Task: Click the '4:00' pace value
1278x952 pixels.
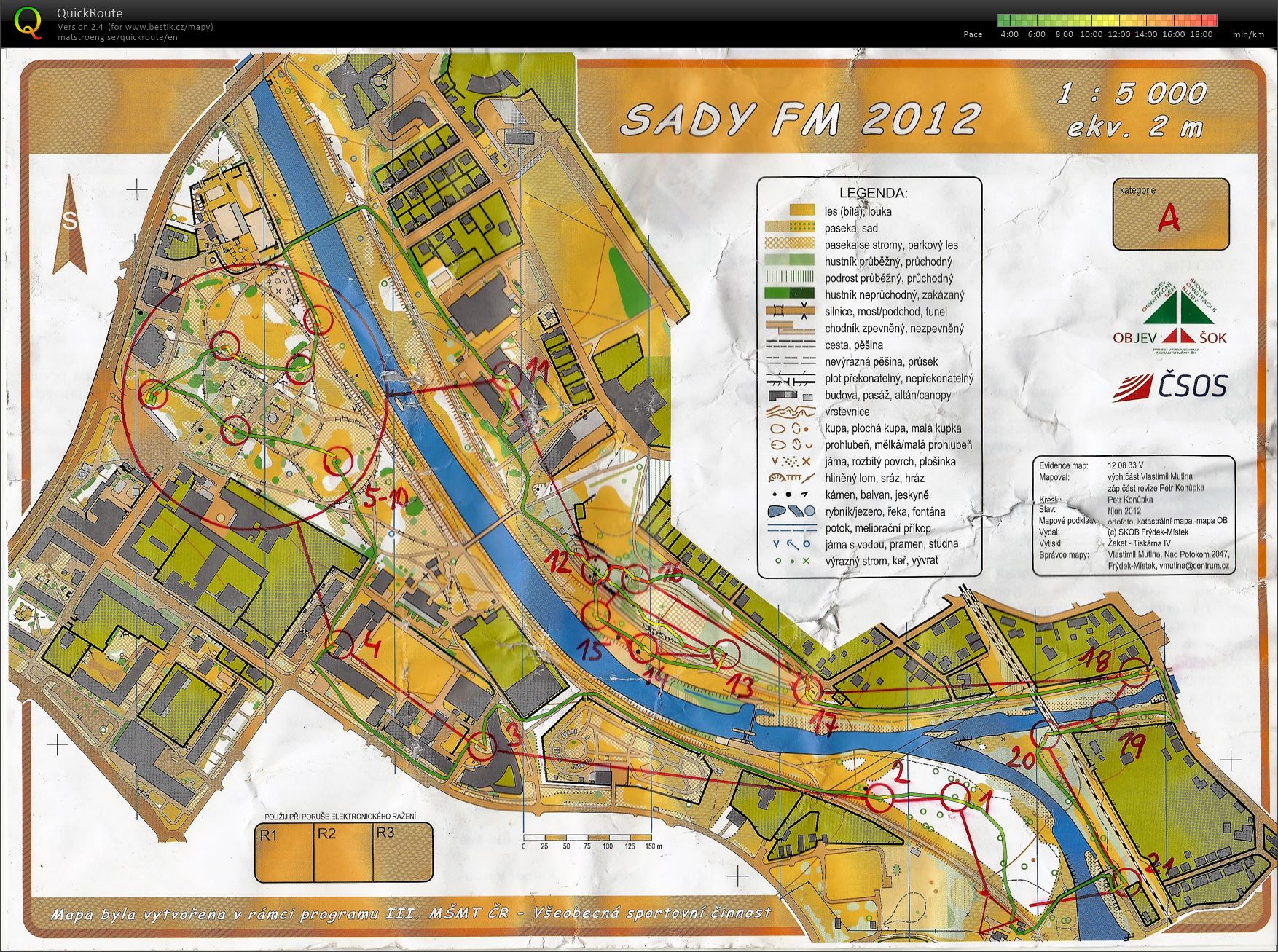Action: pyautogui.click(x=1010, y=34)
